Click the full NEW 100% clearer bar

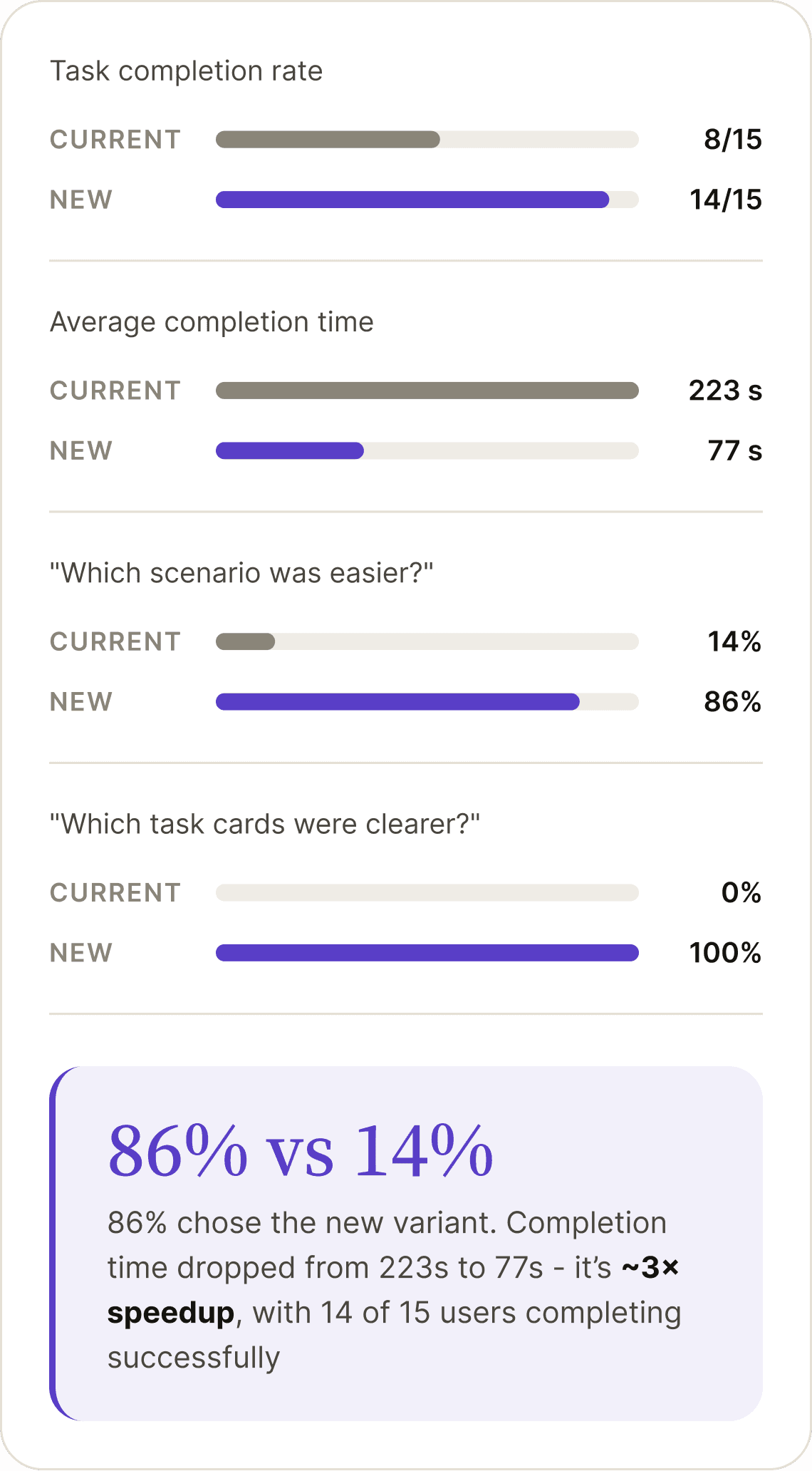pos(427,952)
